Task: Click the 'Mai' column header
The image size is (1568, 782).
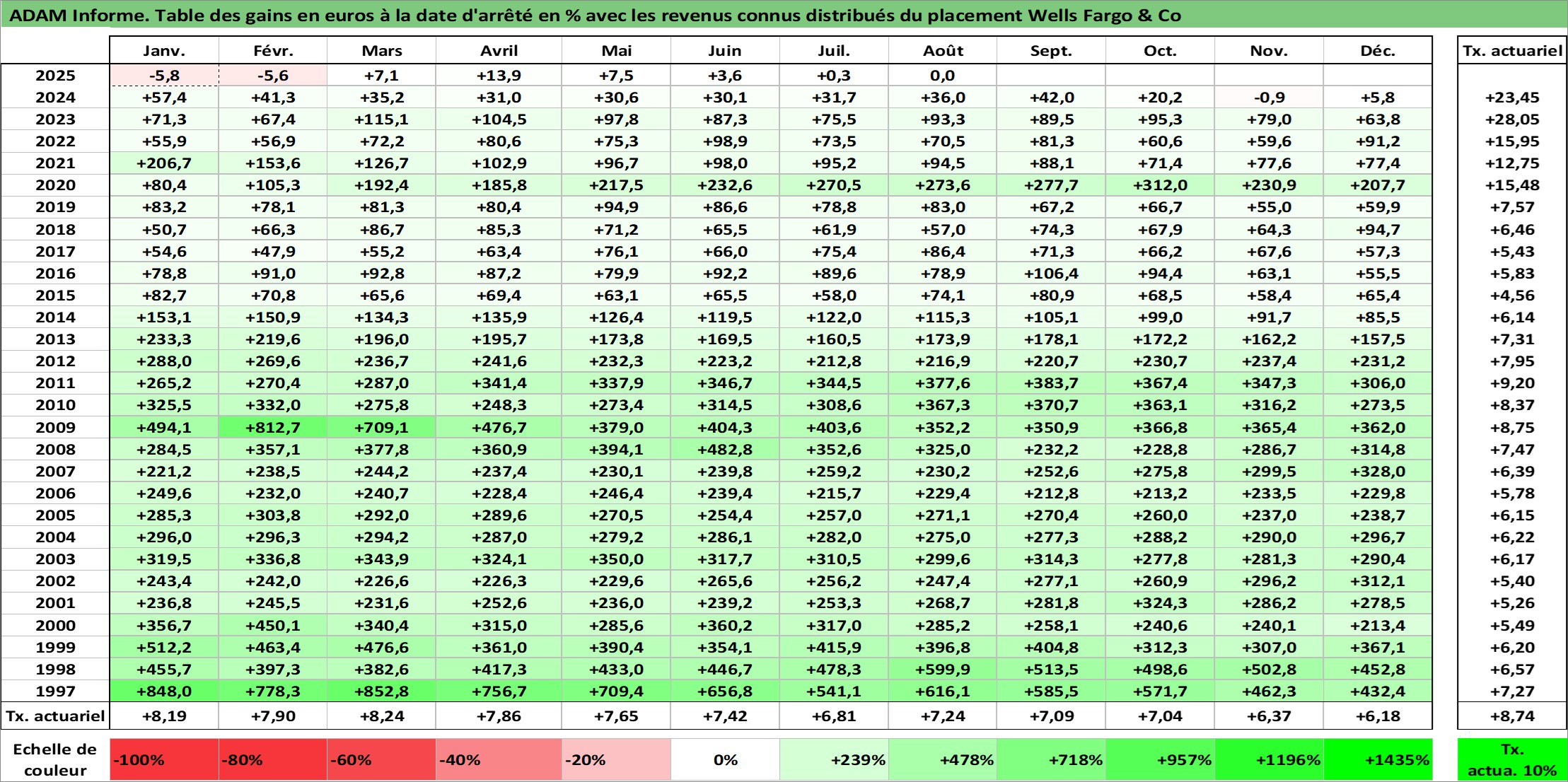Action: [616, 50]
